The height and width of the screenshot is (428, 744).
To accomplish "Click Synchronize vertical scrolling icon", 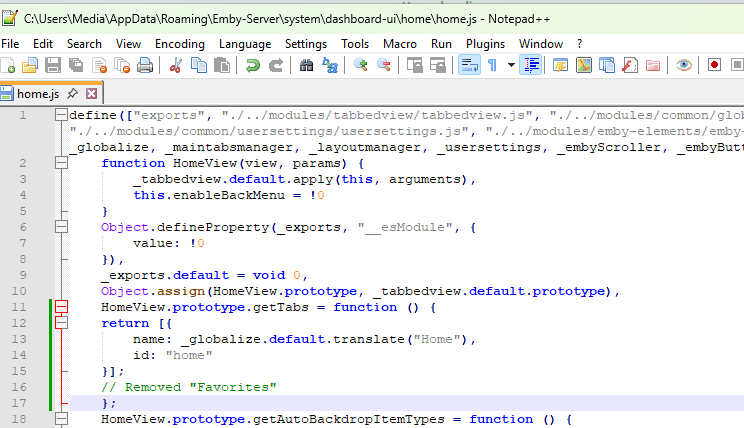I will coord(415,65).
